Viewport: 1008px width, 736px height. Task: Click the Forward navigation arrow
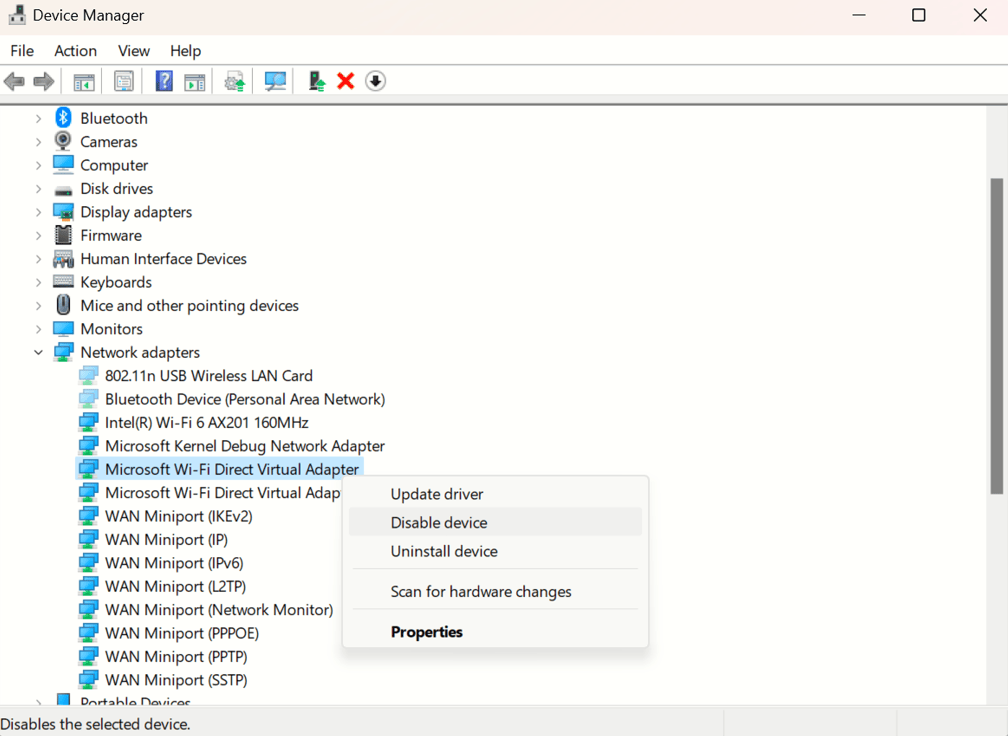point(44,81)
